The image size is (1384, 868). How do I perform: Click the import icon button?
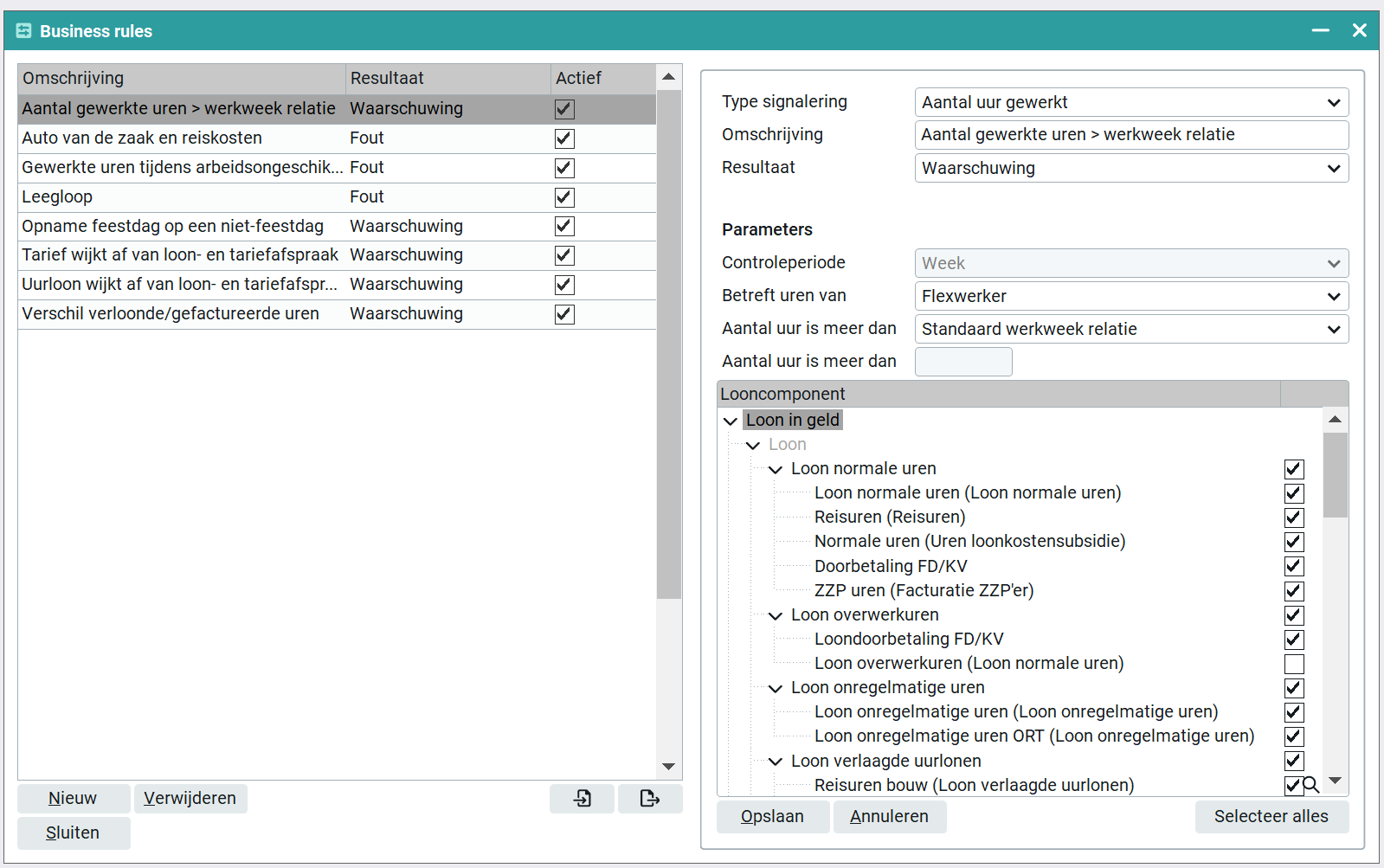(583, 798)
